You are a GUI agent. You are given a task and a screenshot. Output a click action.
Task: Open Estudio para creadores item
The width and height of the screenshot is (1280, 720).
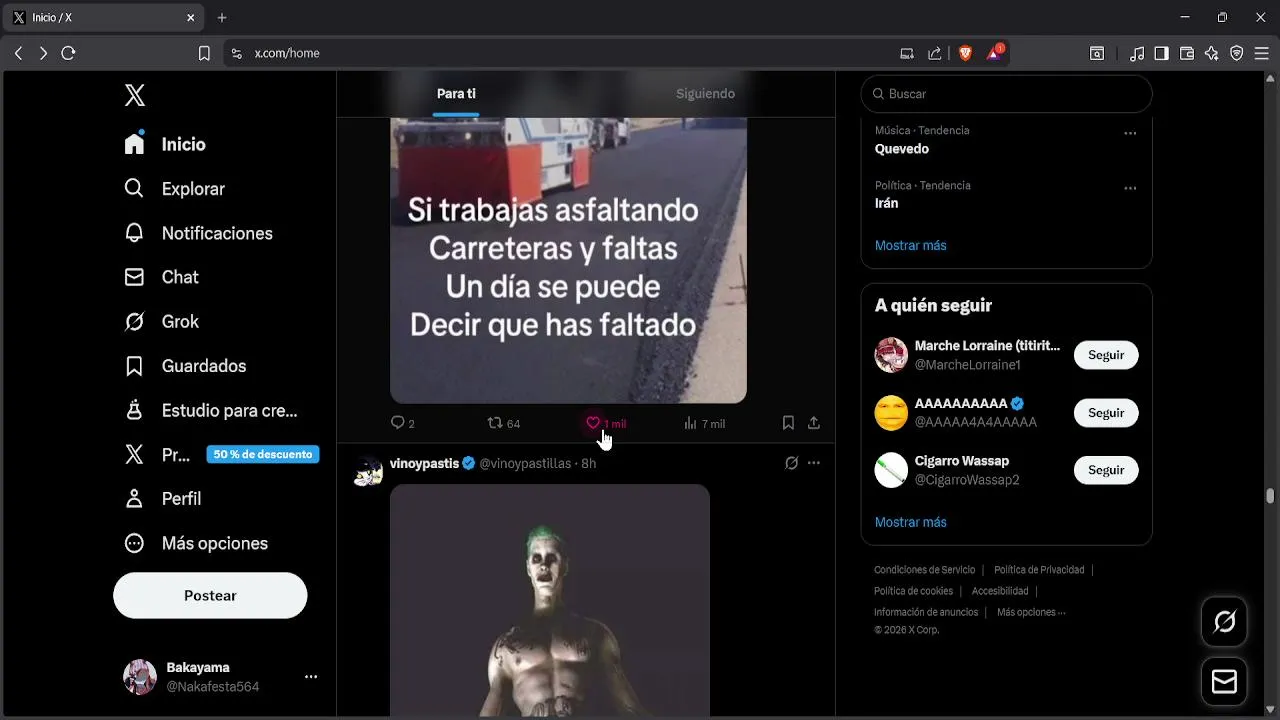tap(210, 410)
